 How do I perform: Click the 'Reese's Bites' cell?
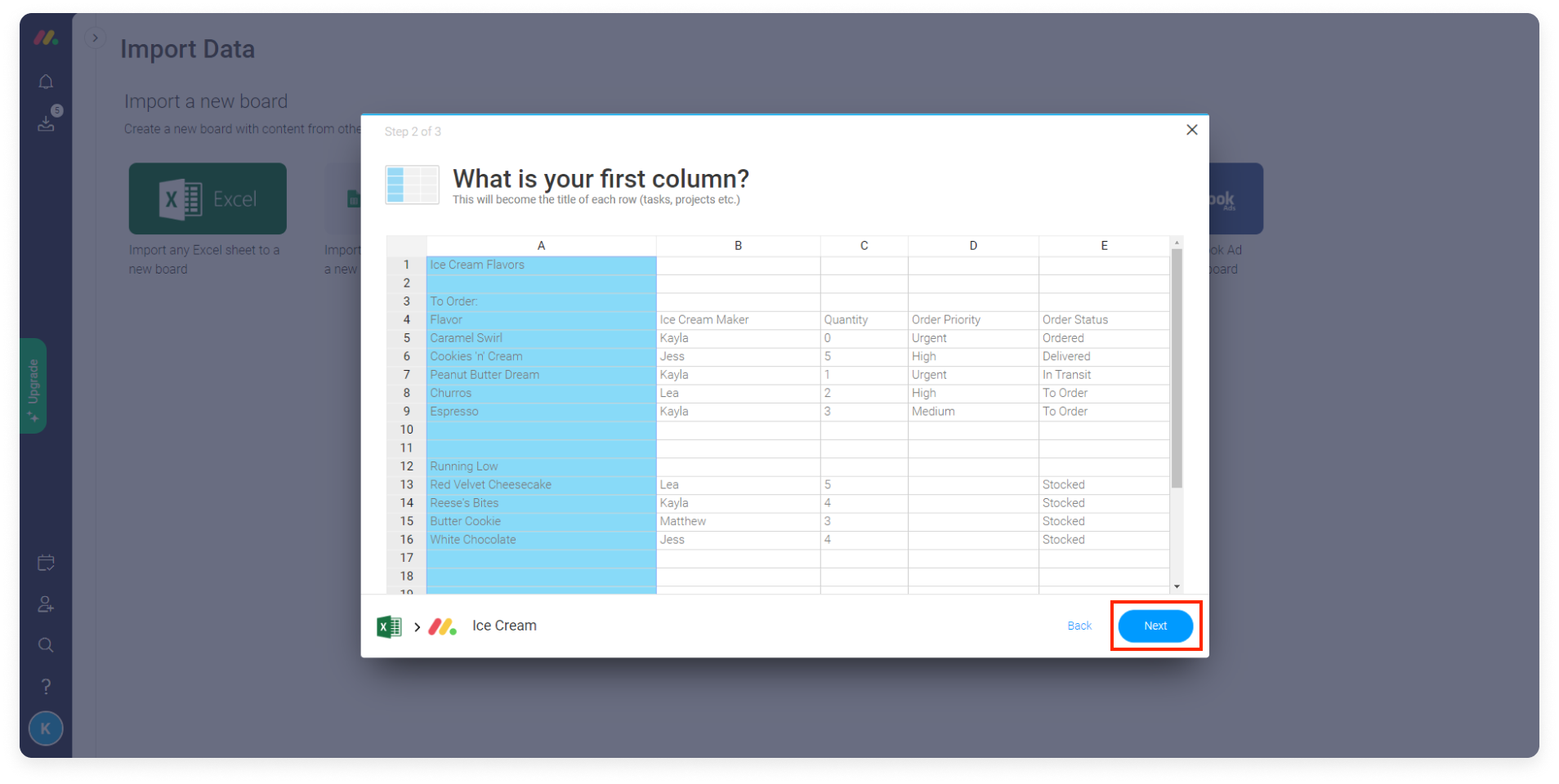(541, 503)
